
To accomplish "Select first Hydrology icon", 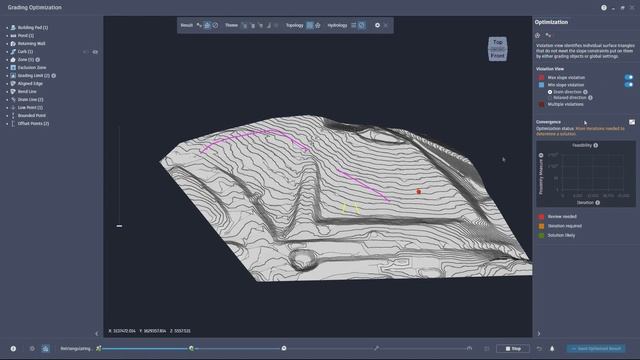I will tap(353, 25).
